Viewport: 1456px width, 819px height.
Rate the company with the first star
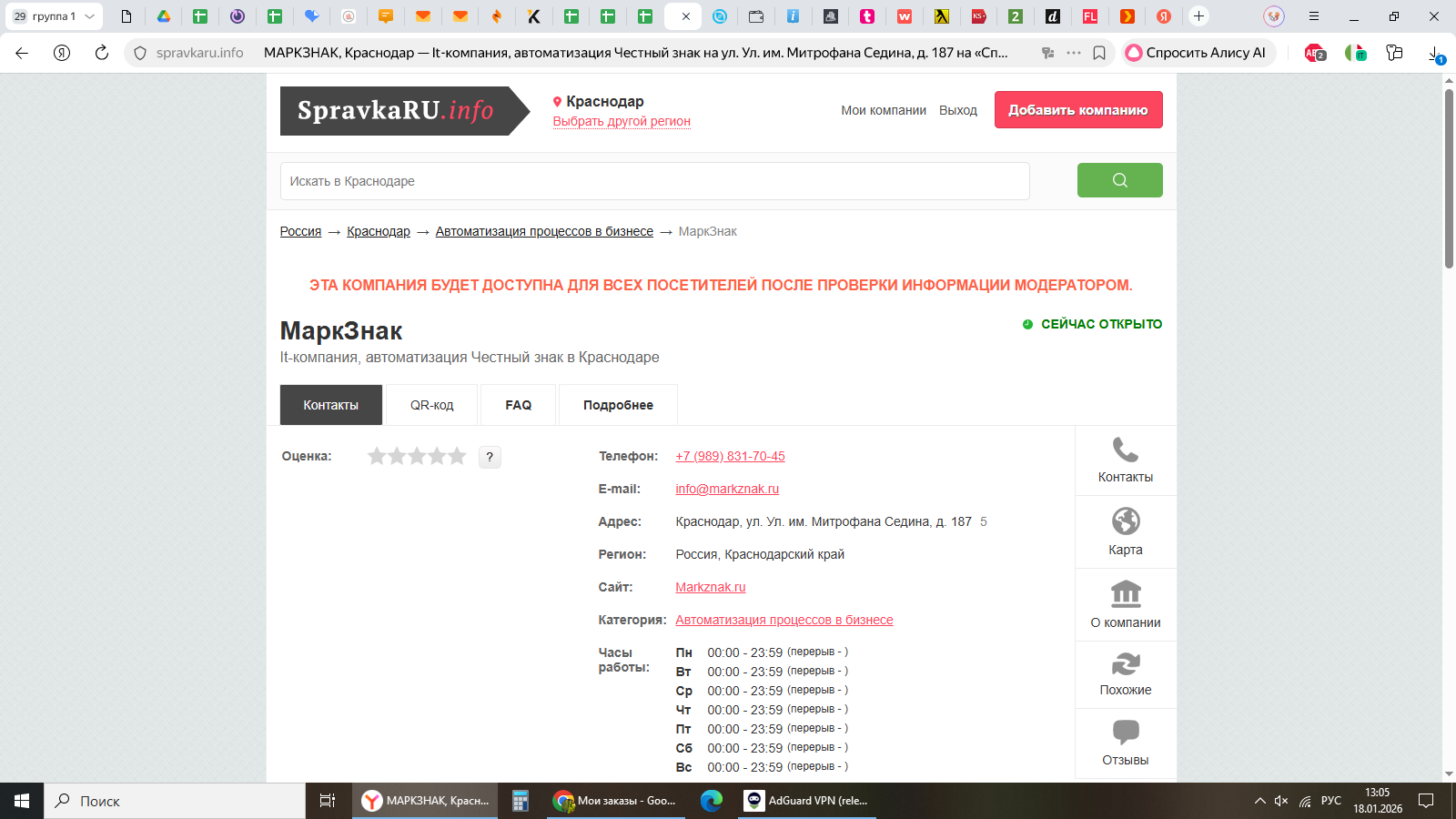click(377, 456)
